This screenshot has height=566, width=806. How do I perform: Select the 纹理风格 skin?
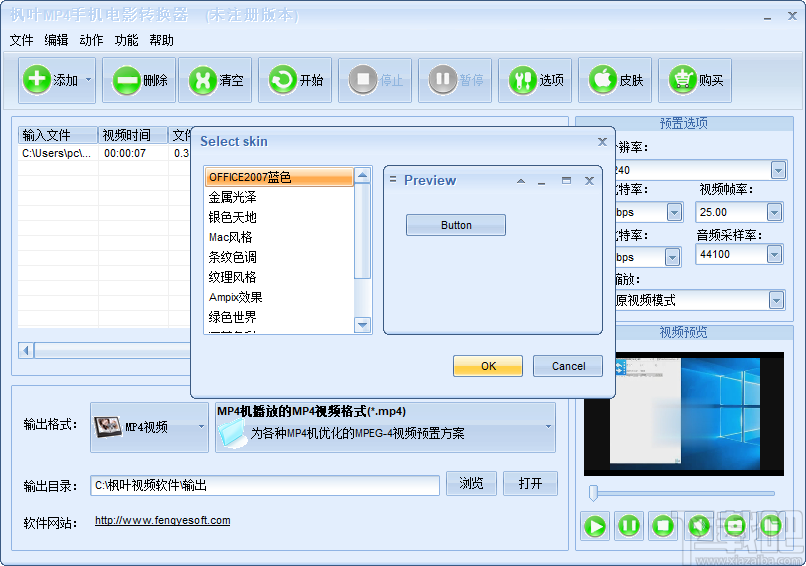[x=279, y=277]
